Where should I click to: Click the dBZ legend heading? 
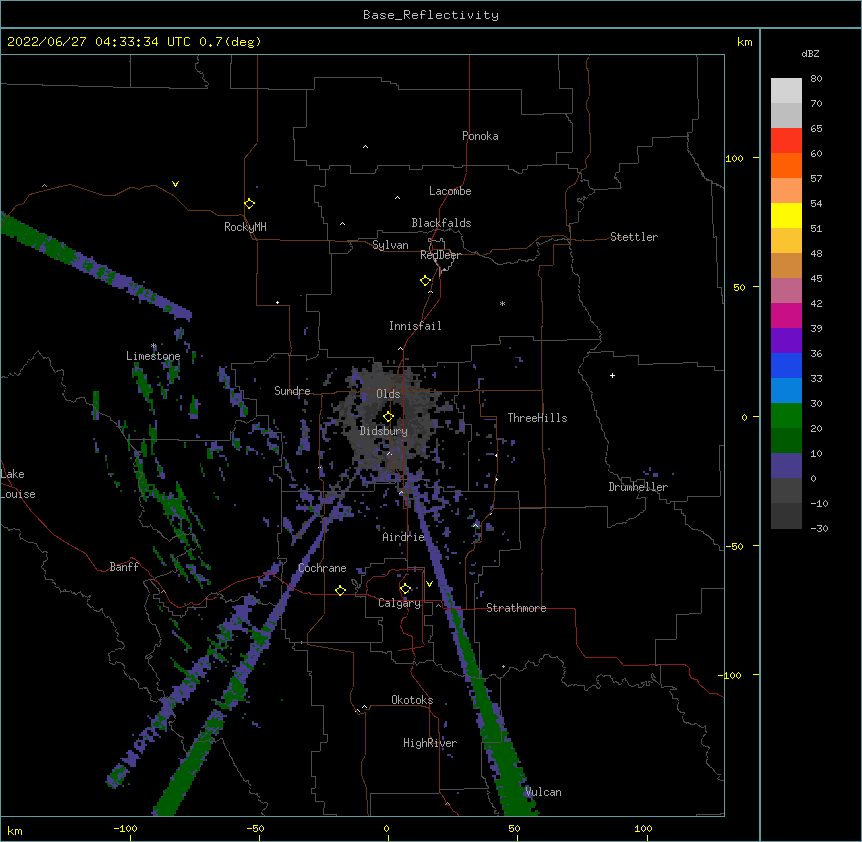pyautogui.click(x=810, y=53)
